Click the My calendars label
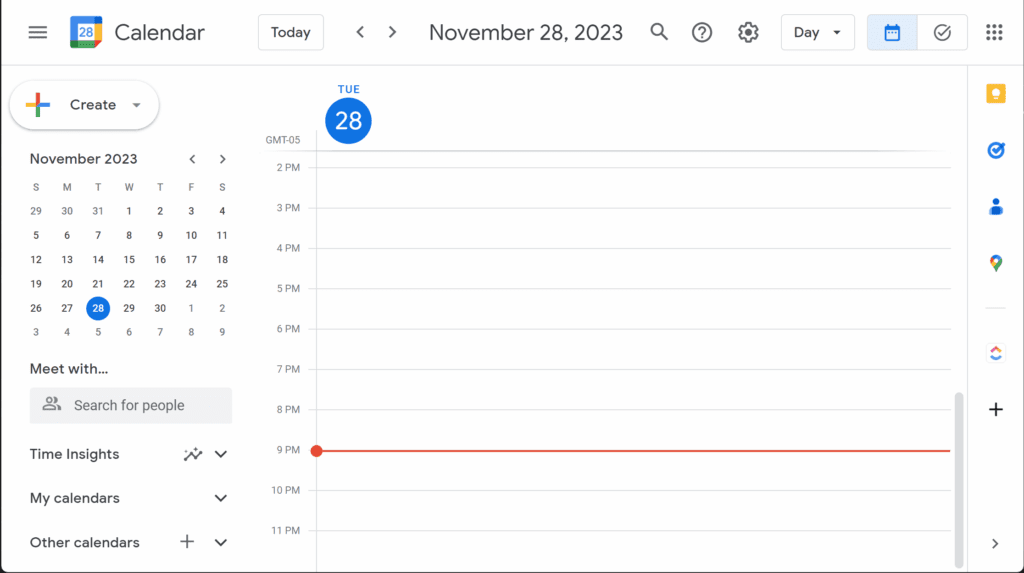Viewport: 1024px width, 573px height. tap(74, 499)
